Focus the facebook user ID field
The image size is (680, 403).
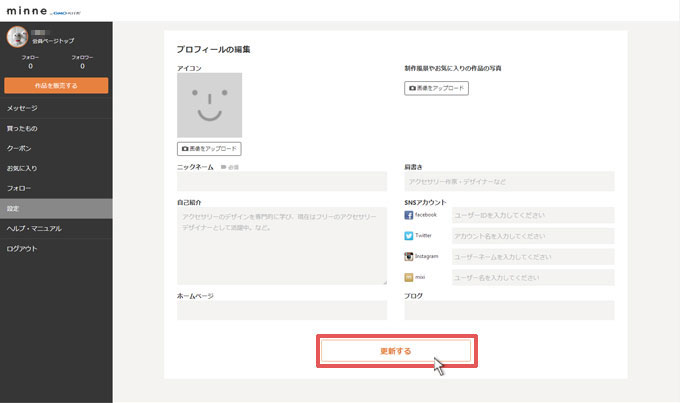pos(533,215)
